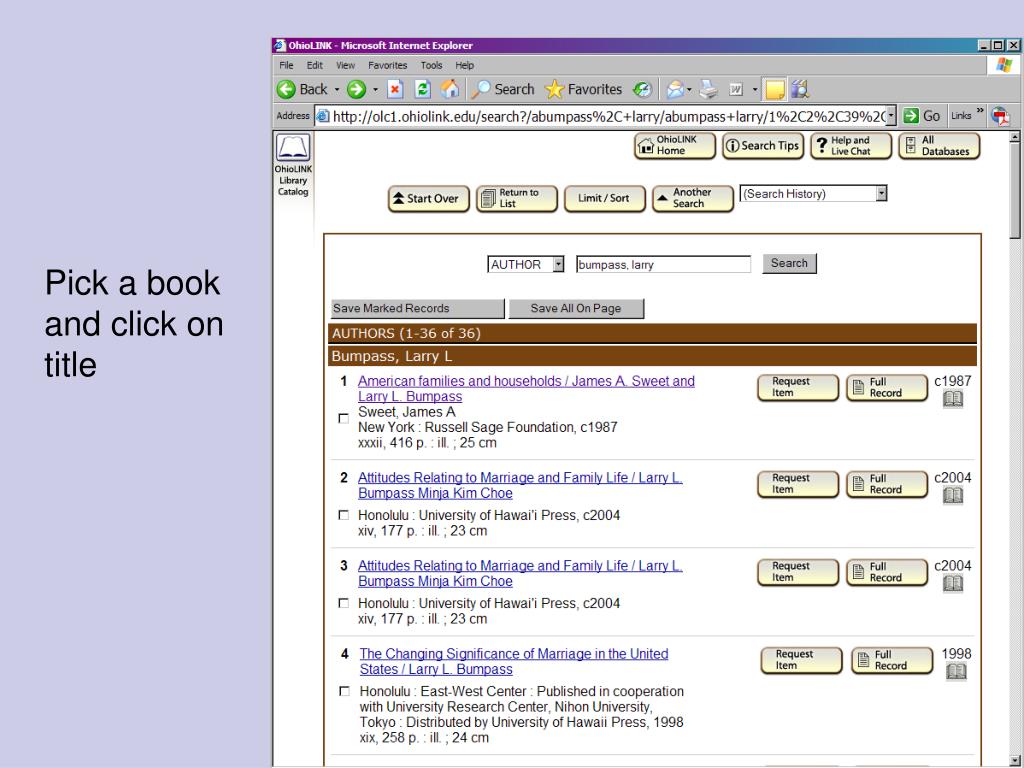
Task: Go to browser Home page icon
Action: 450,89
